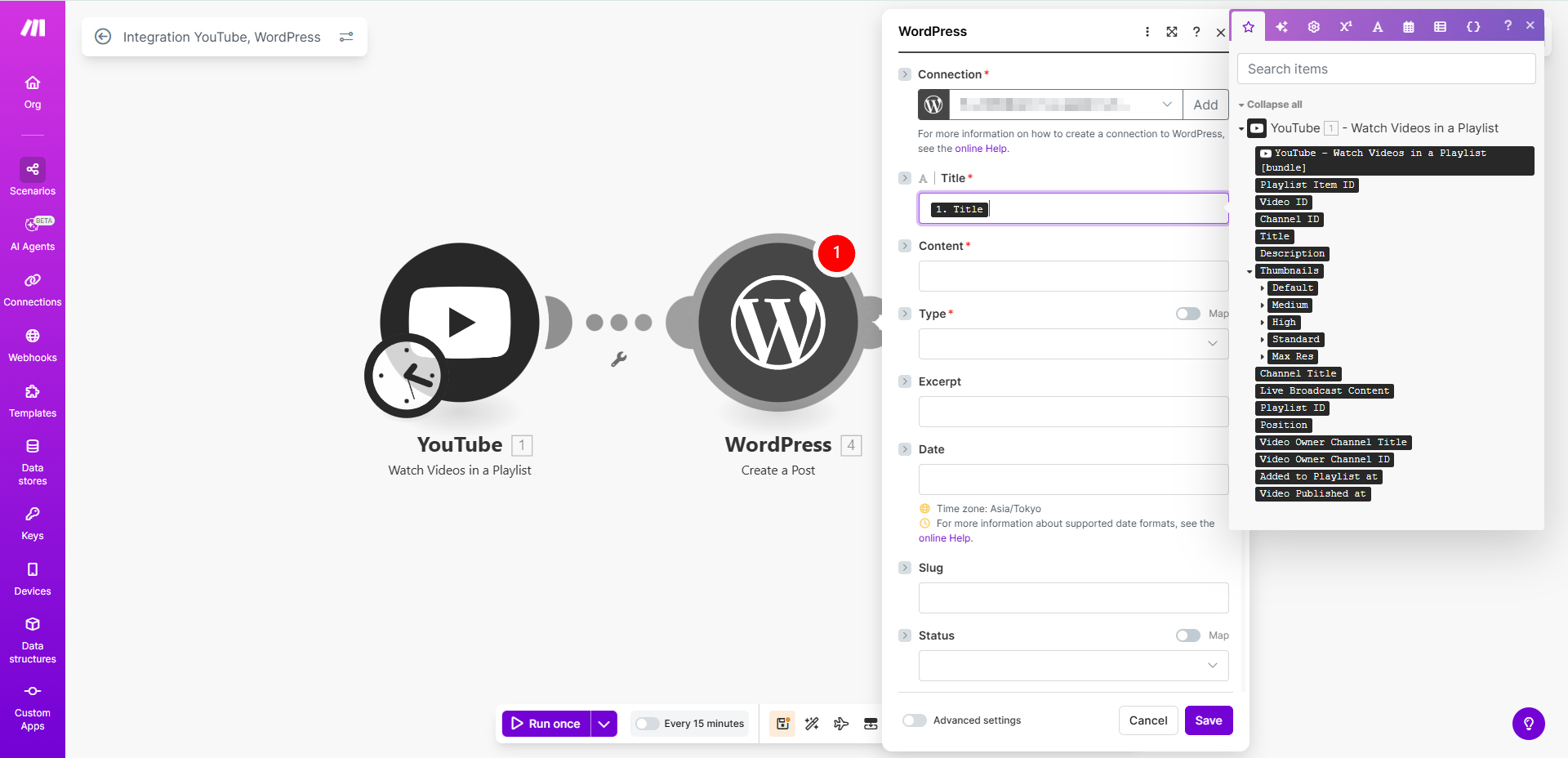Switch to the date and time functions tab
The width and height of the screenshot is (1568, 758).
click(x=1409, y=27)
